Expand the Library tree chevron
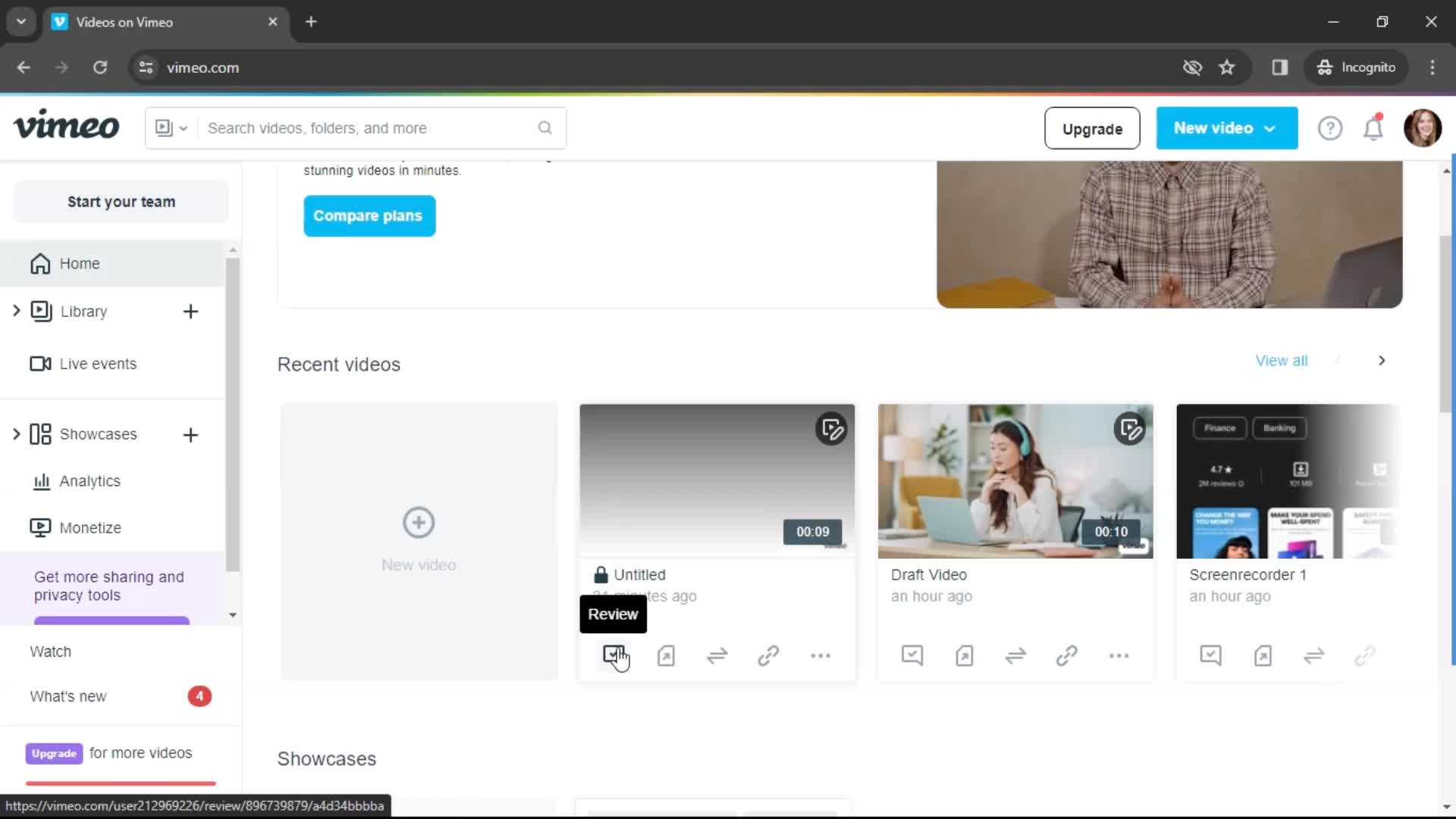 point(16,311)
